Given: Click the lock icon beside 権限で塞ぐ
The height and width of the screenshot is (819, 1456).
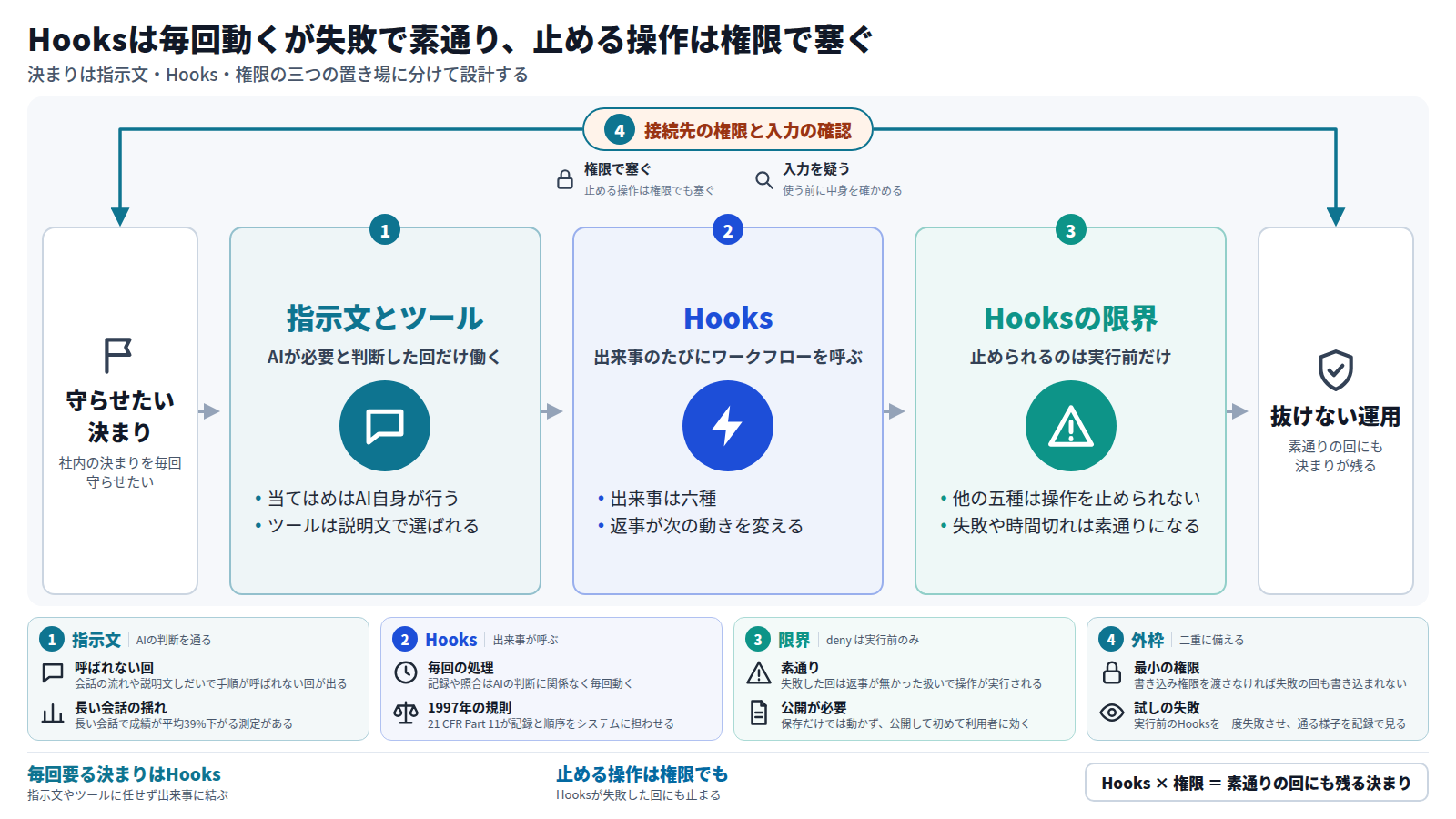Looking at the screenshot, I should (x=565, y=179).
